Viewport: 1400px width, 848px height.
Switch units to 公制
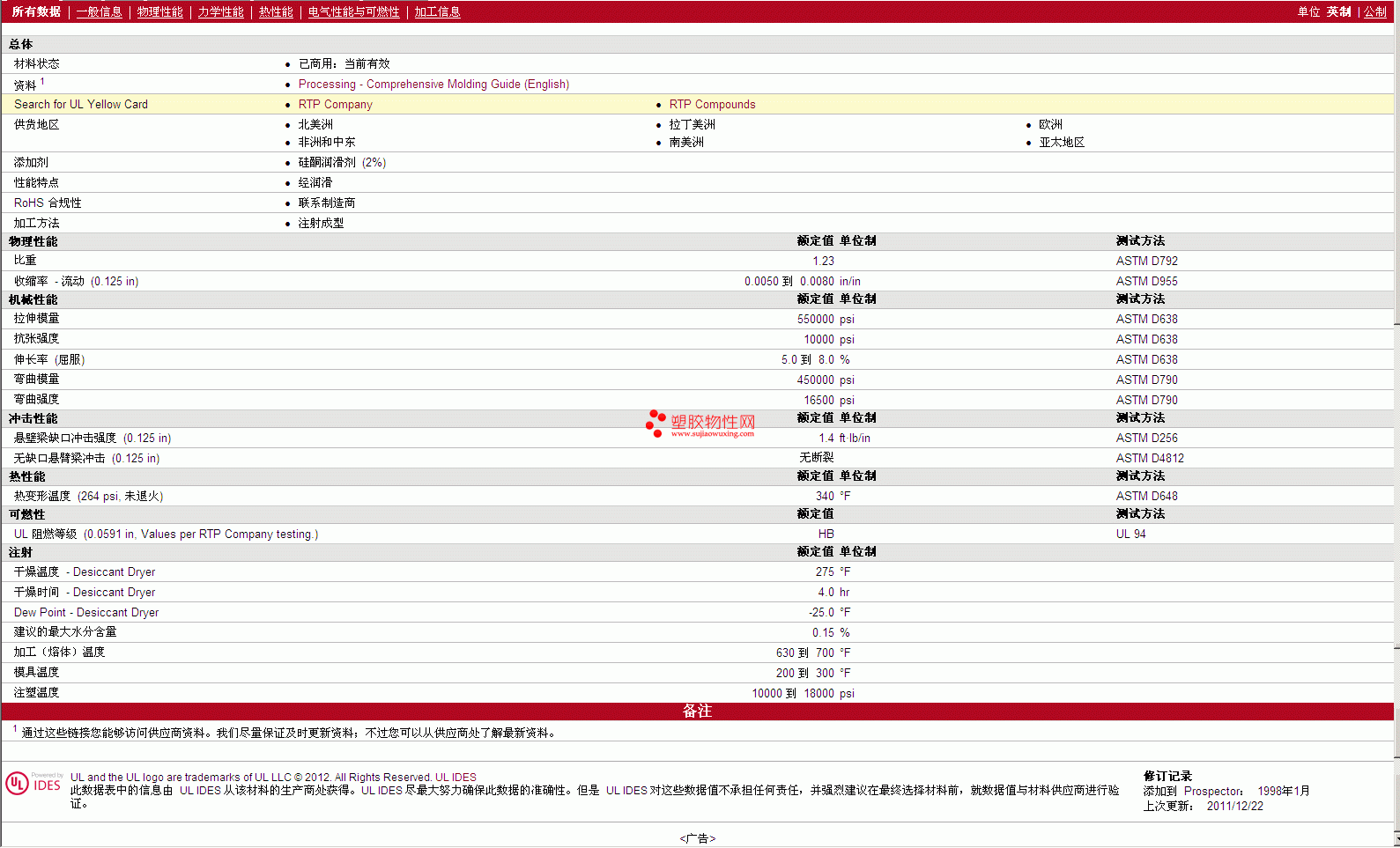click(1375, 11)
